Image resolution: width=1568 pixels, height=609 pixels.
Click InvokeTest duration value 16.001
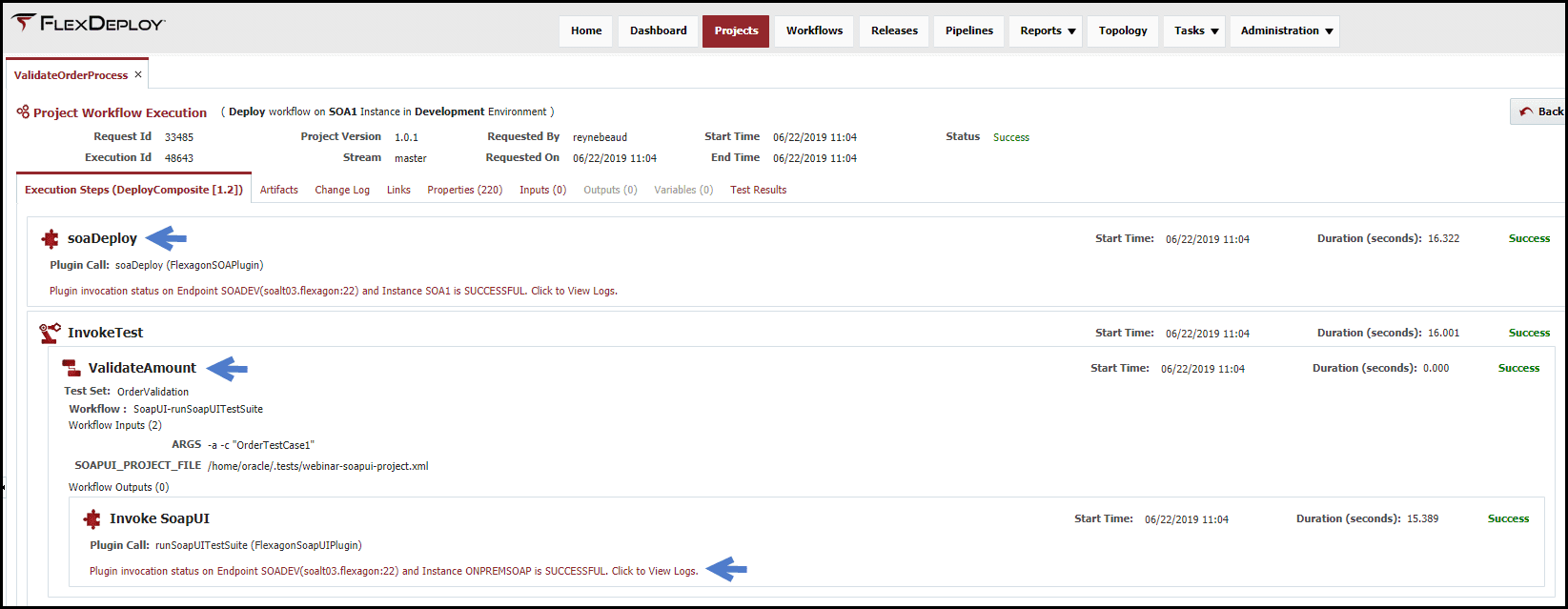(x=1443, y=333)
